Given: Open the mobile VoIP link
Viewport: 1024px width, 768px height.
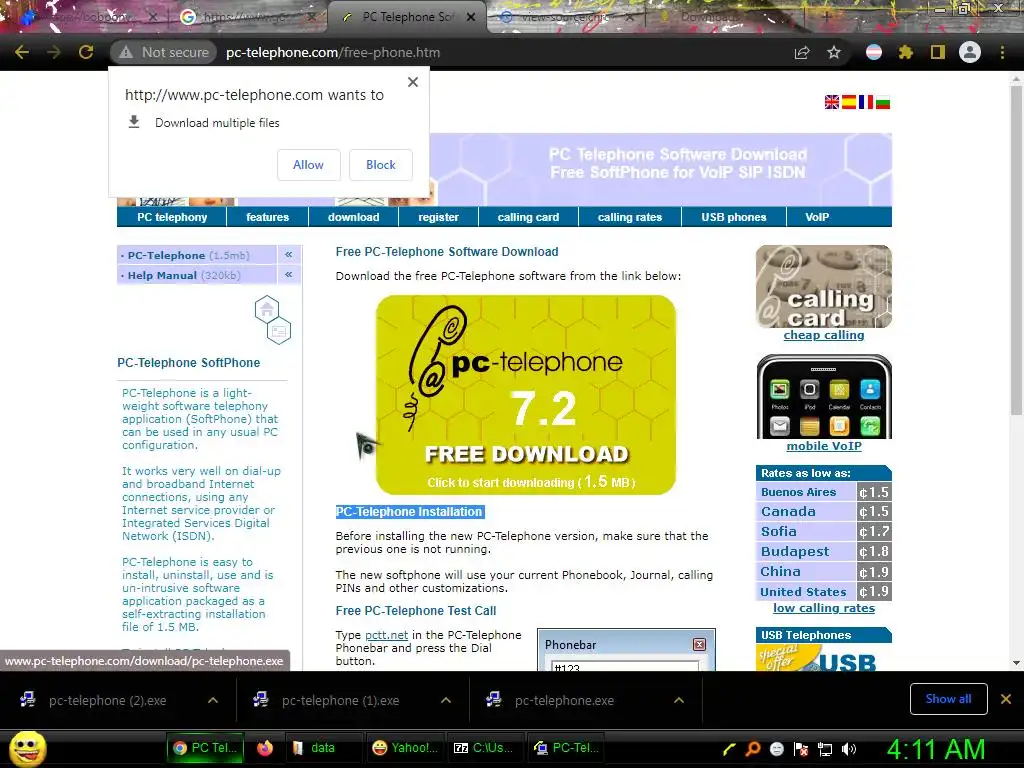Looking at the screenshot, I should point(824,446).
